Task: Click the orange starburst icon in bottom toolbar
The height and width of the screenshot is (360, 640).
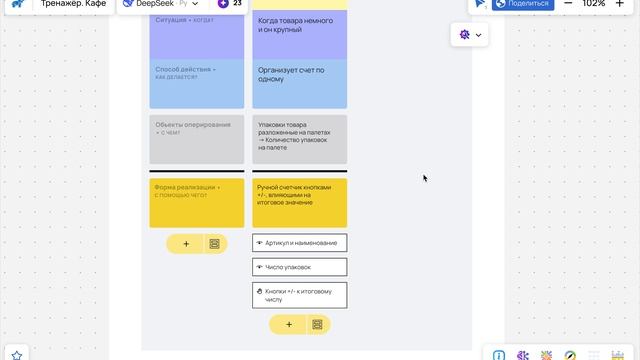Action: pyautogui.click(x=547, y=355)
